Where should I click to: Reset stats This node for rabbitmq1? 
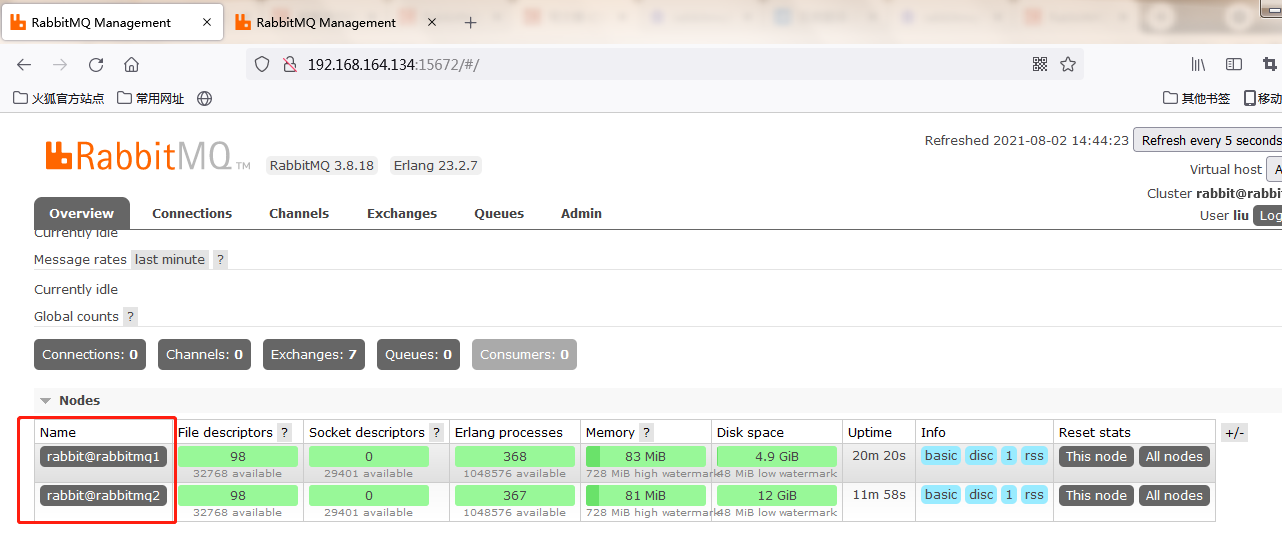point(1096,456)
